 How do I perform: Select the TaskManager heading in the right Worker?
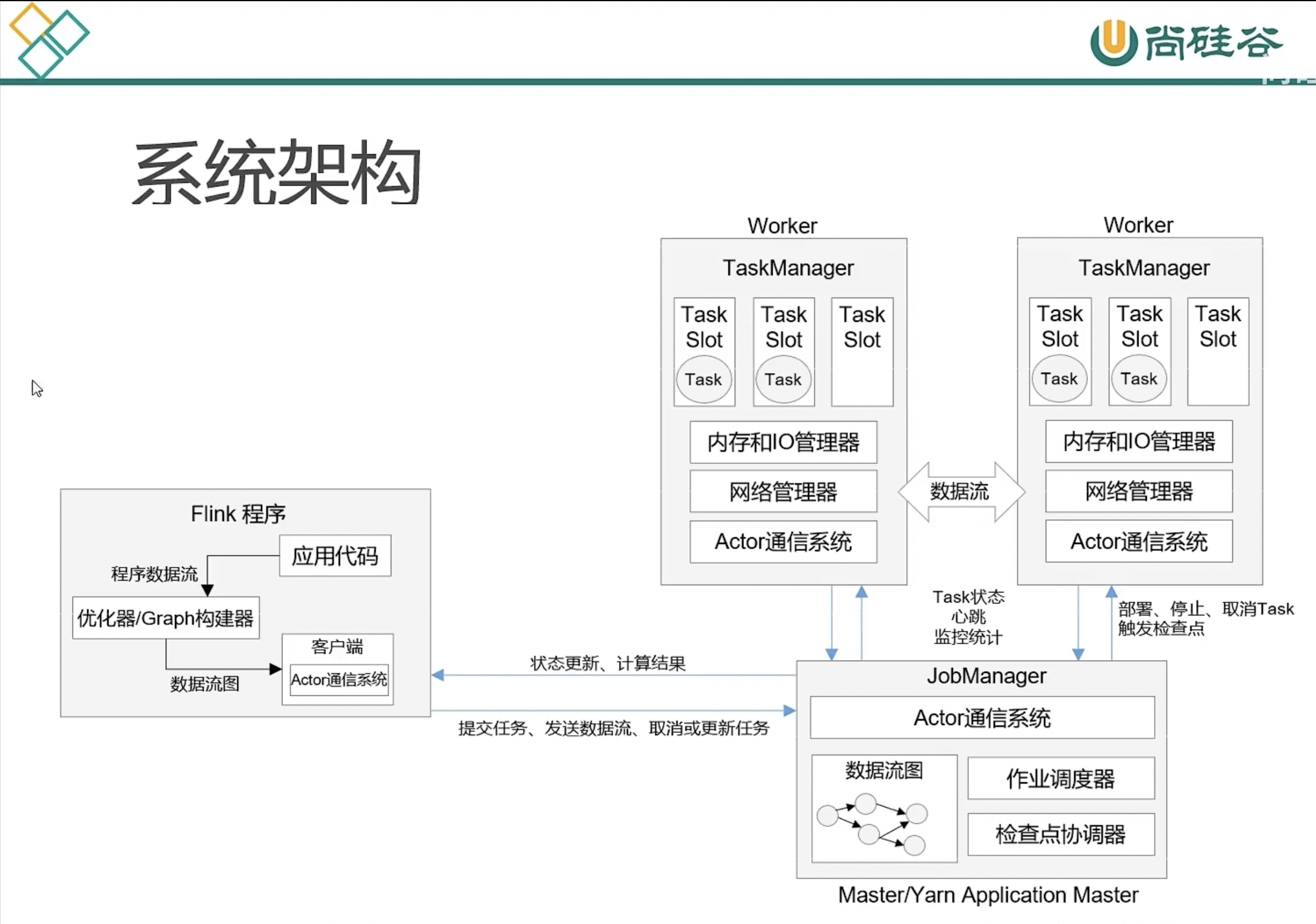1143,268
